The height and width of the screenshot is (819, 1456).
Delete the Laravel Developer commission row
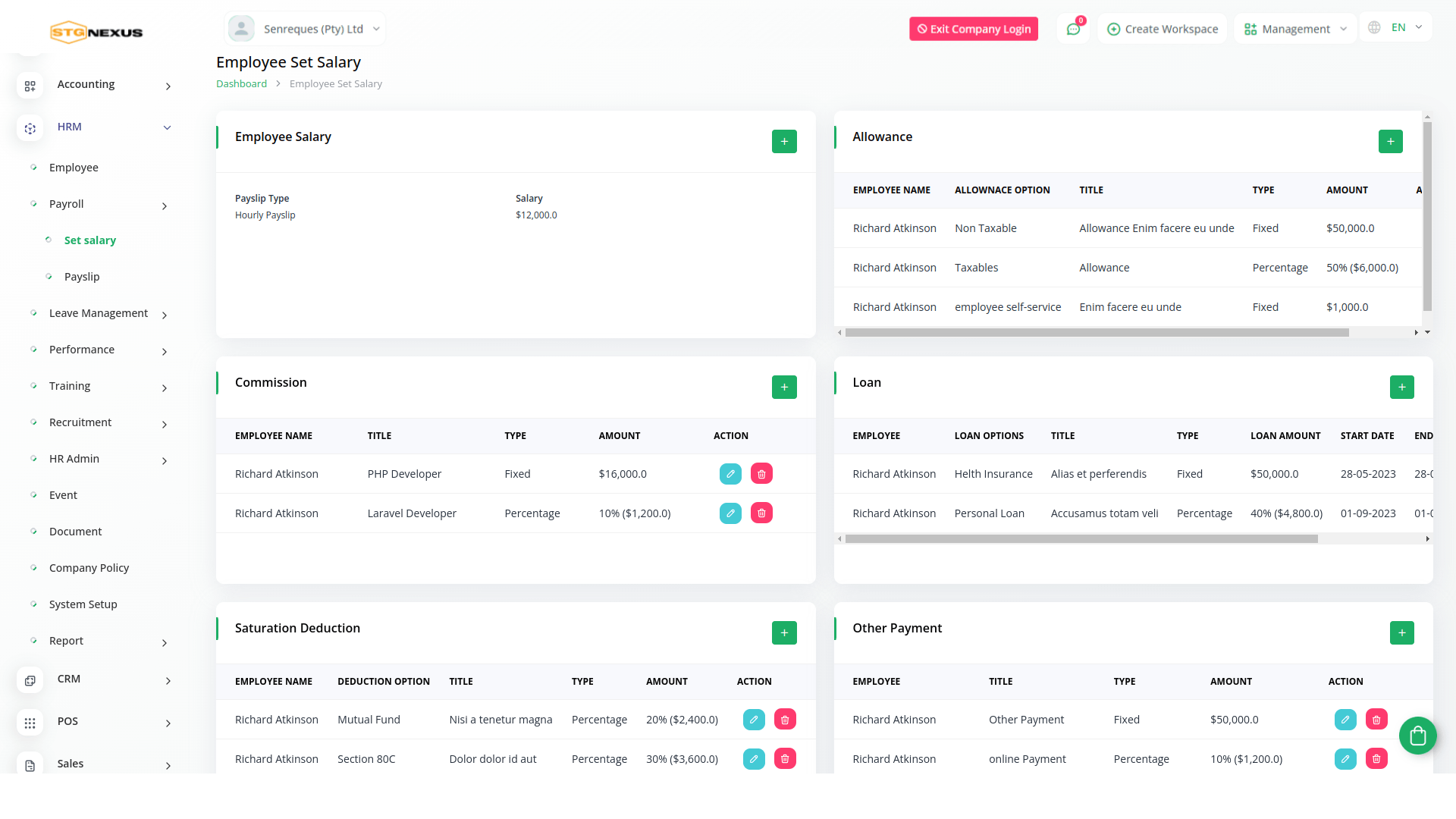tap(761, 513)
